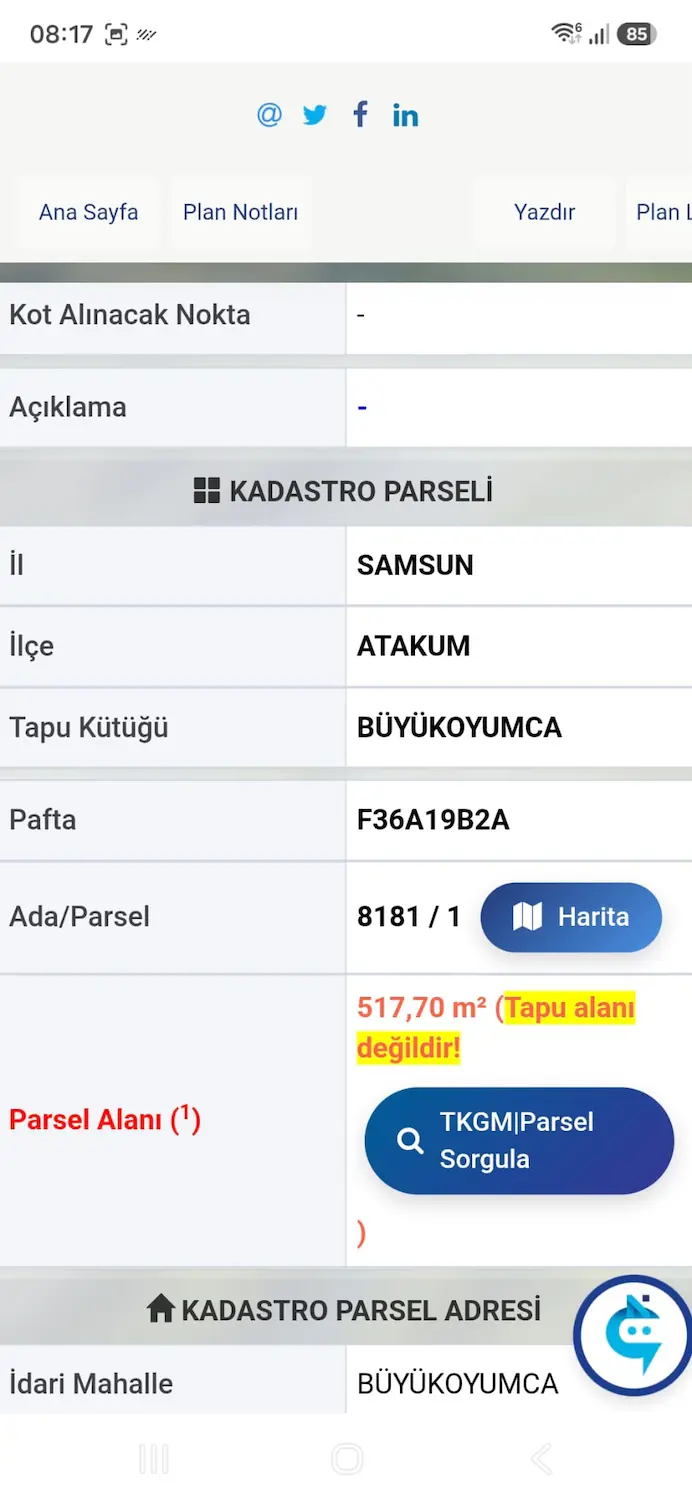The width and height of the screenshot is (692, 1500).
Task: Click the TKGM|Parsel Sorgula button
Action: [519, 1141]
